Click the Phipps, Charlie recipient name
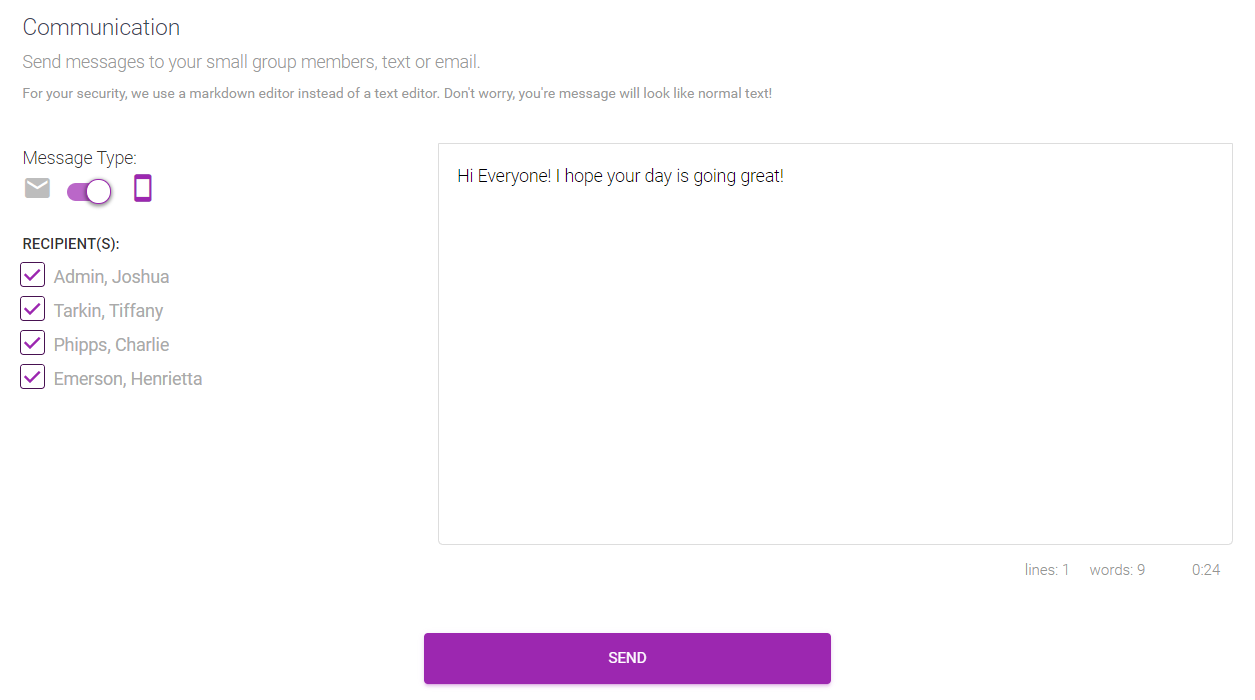1255x700 pixels. (111, 345)
